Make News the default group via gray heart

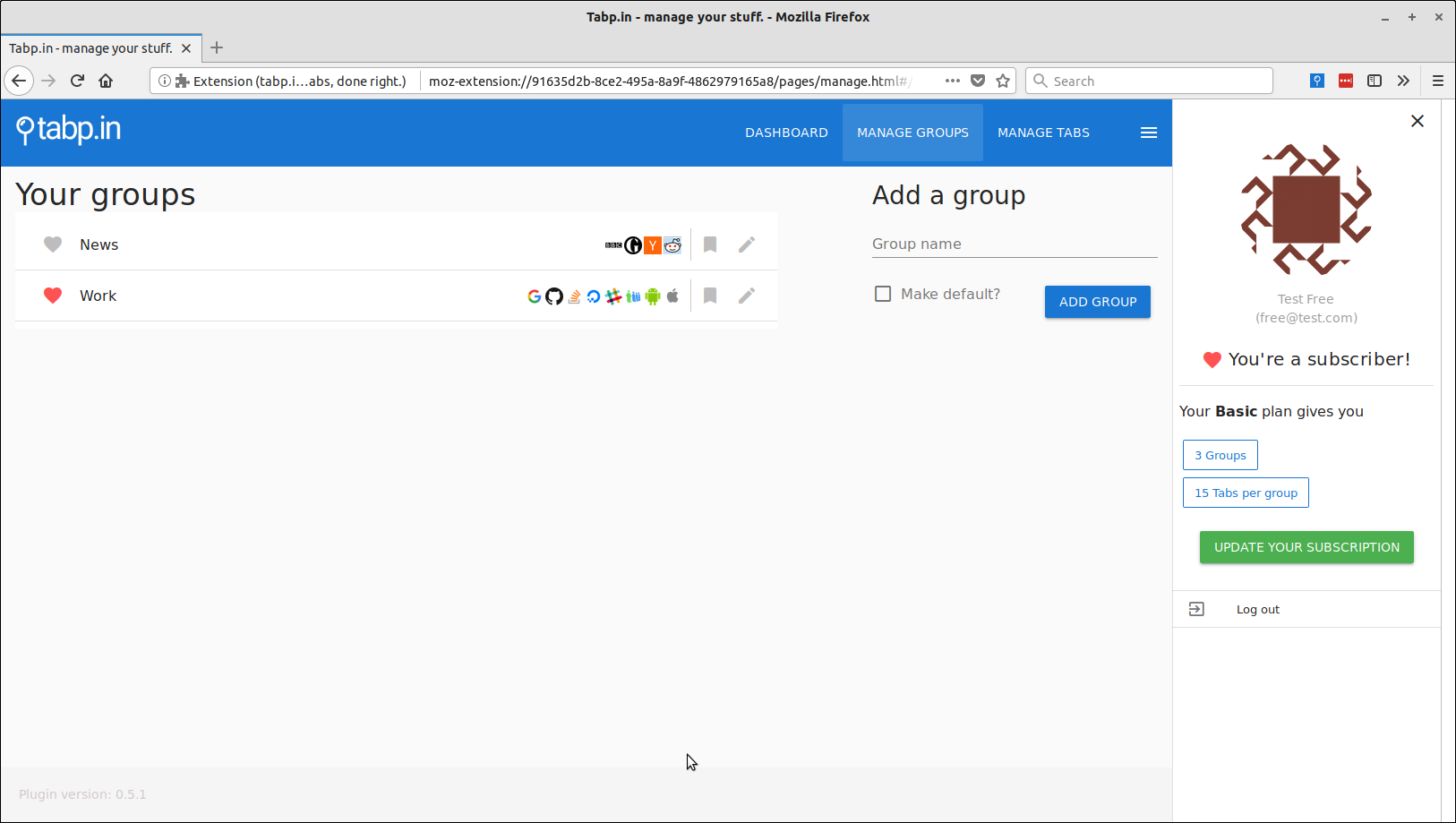[53, 244]
